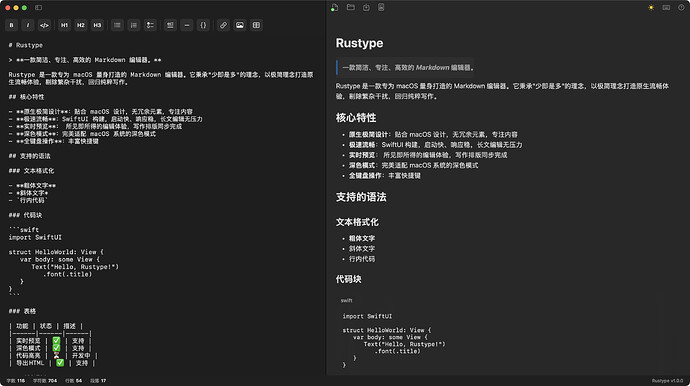This screenshot has width=690, height=386.
Task: Click the export document icon
Action: click(381, 7)
